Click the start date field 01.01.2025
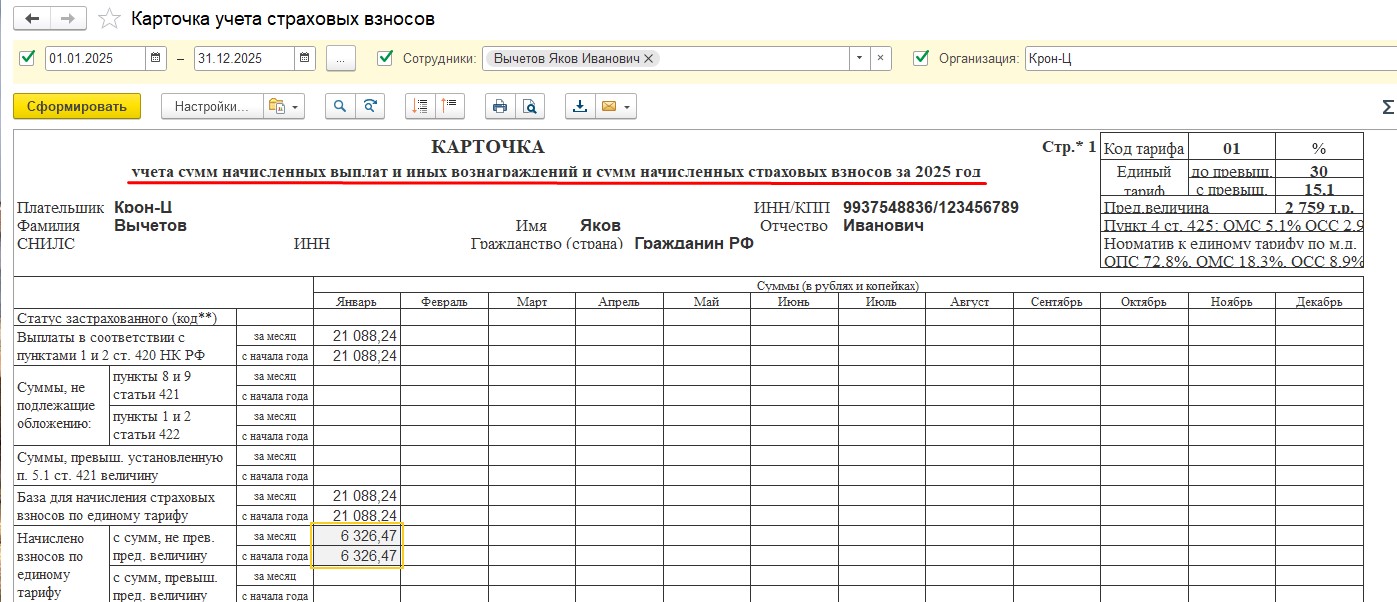The height and width of the screenshot is (602, 1397). [x=96, y=59]
